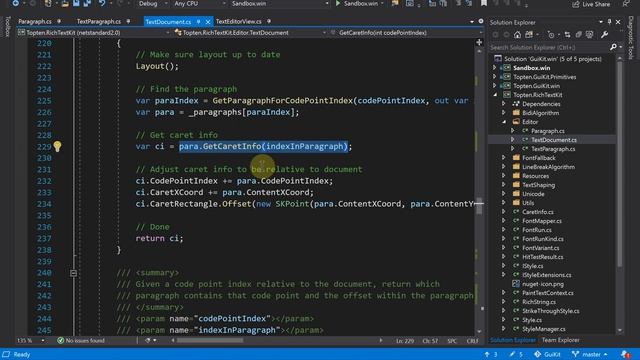The image size is (640, 360).
Task: Click the Solution Explorer vertical scrollbar
Action: [x=620, y=163]
